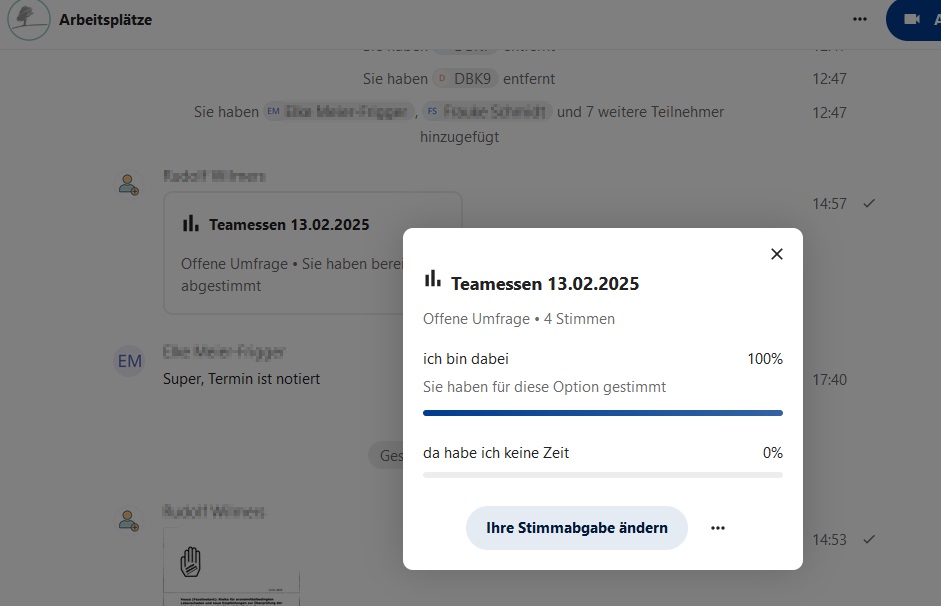
Task: Click the 'ich bin dabei' result bar
Action: tap(602, 412)
